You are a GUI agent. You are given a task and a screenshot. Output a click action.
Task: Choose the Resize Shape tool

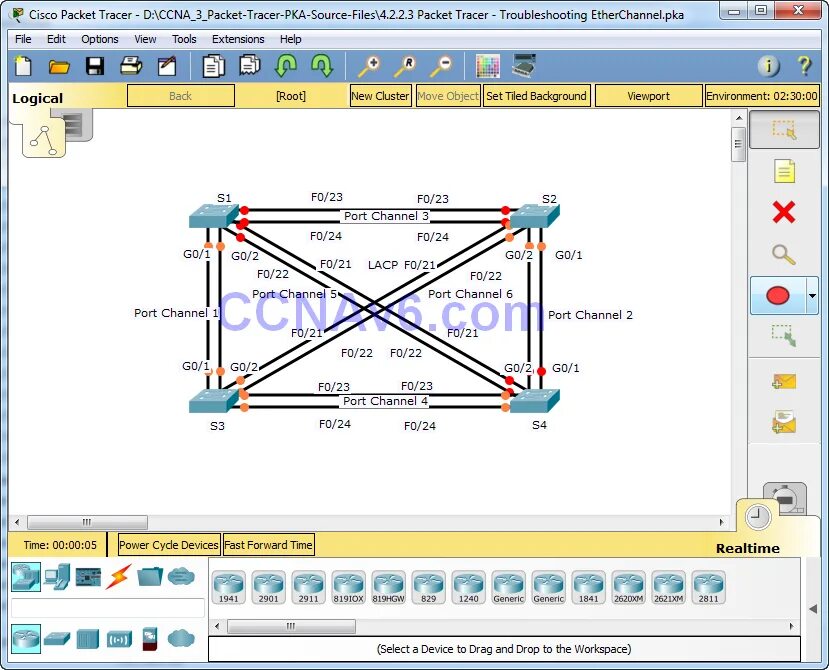[x=784, y=335]
